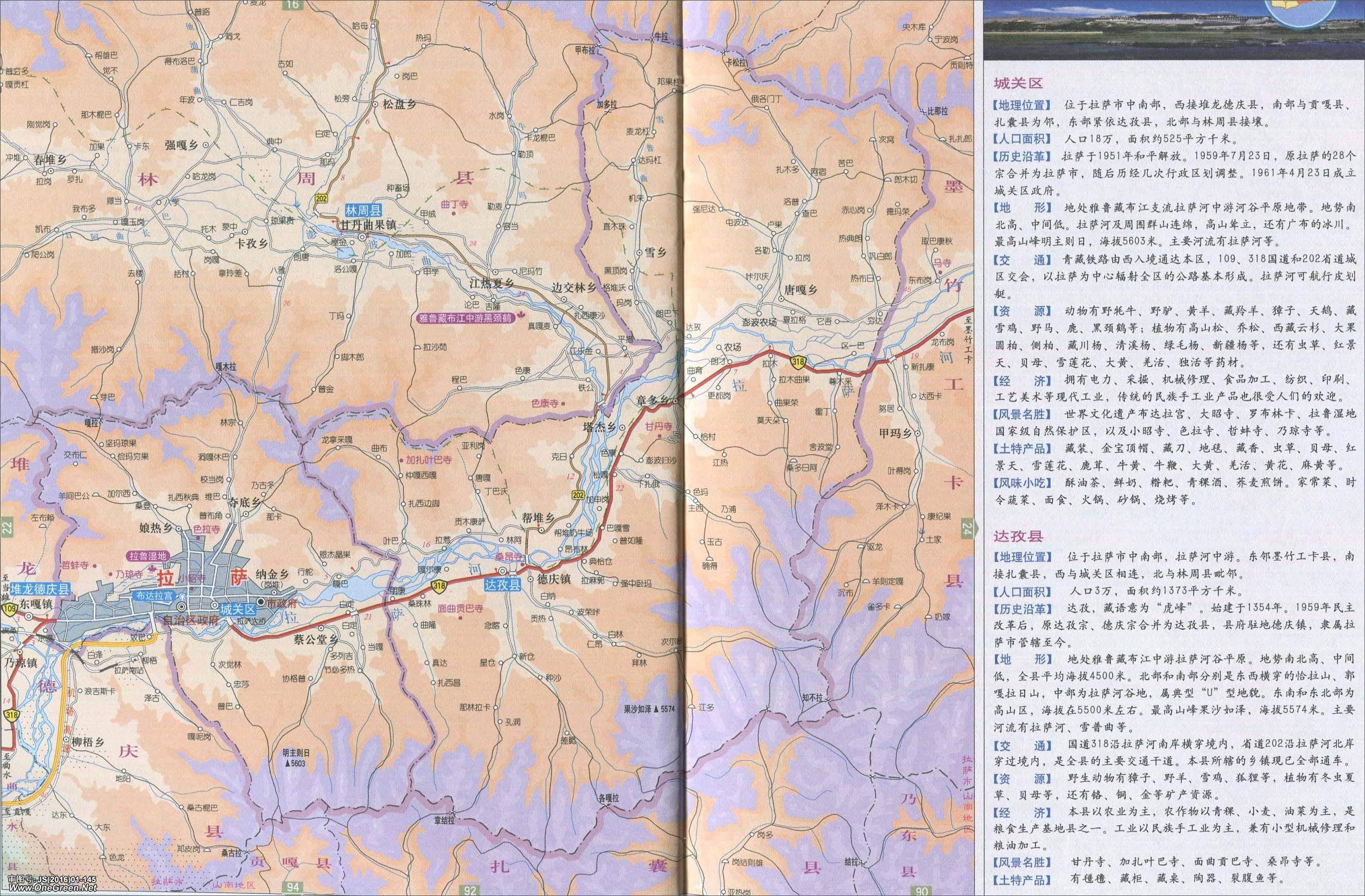Select the blue 达孜县 county label on map
The width and height of the screenshot is (1365, 896).
(x=501, y=585)
